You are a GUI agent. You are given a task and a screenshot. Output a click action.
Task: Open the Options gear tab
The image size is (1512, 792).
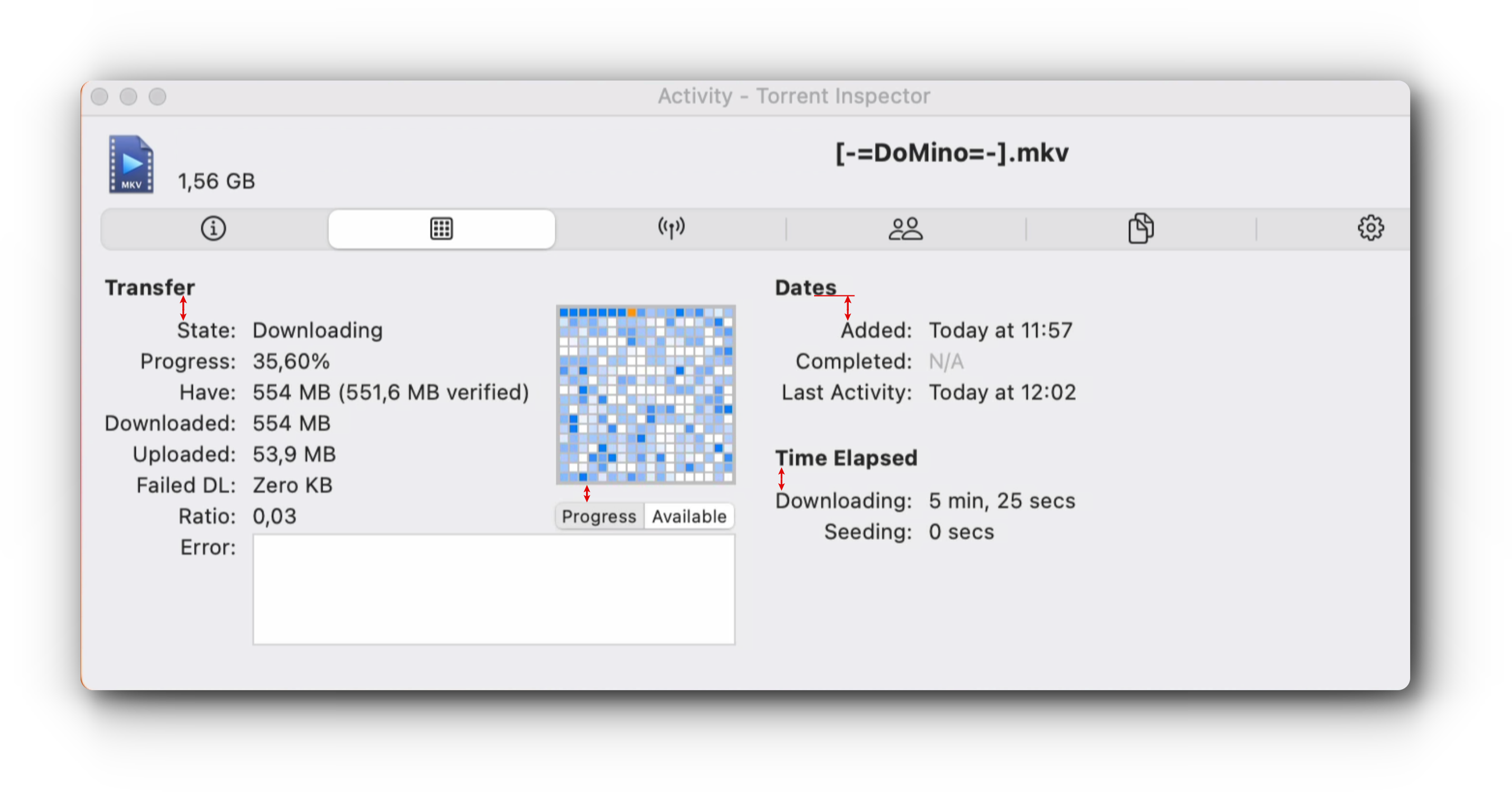click(x=1371, y=228)
